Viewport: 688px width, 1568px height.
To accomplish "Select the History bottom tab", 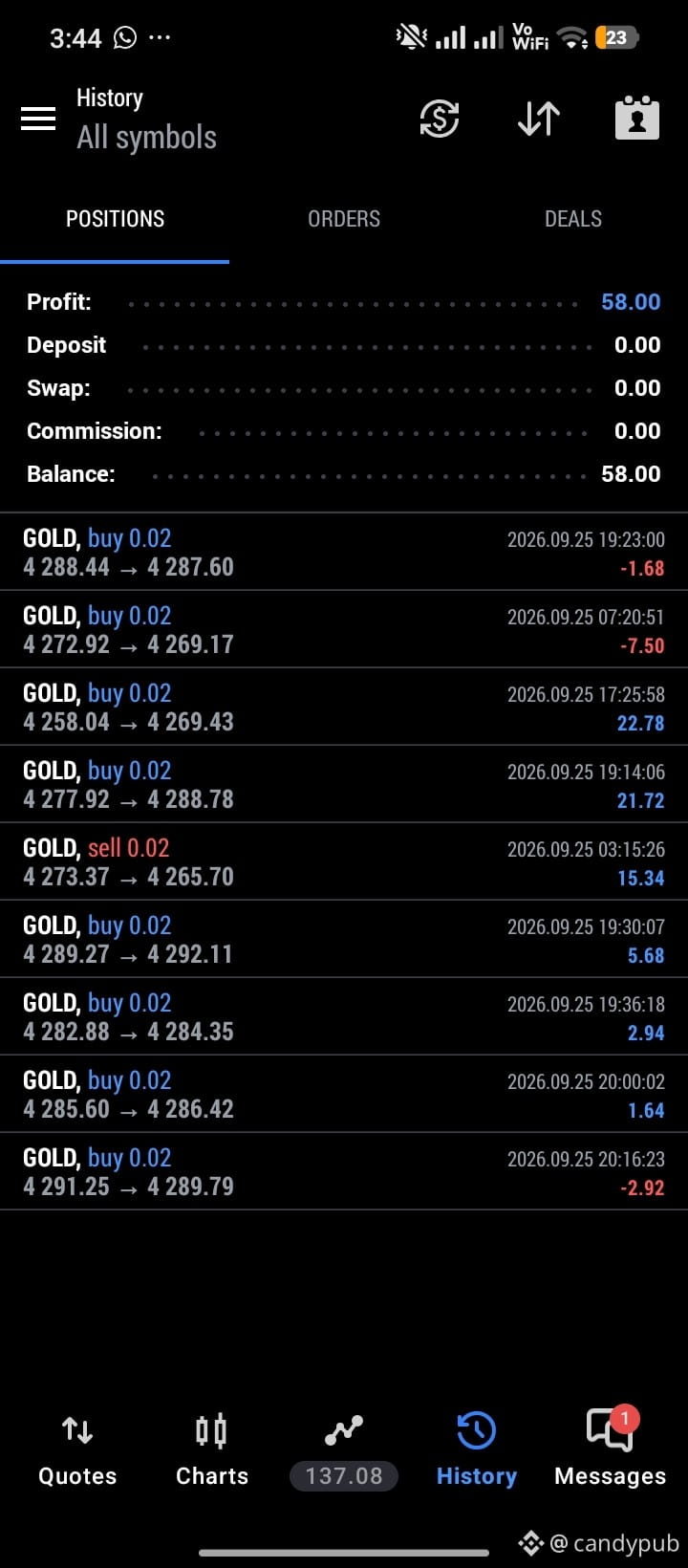I will point(477,1451).
